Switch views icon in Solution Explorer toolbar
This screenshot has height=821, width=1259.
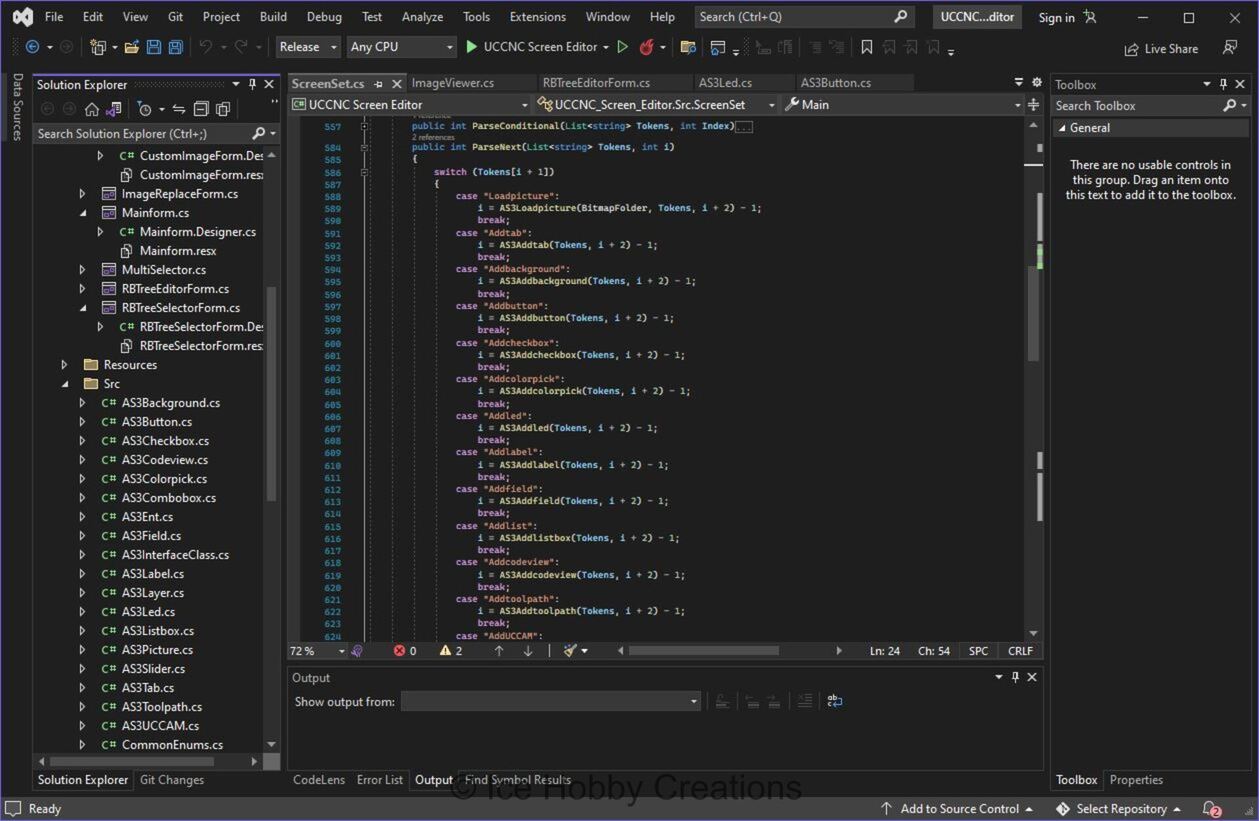point(114,109)
